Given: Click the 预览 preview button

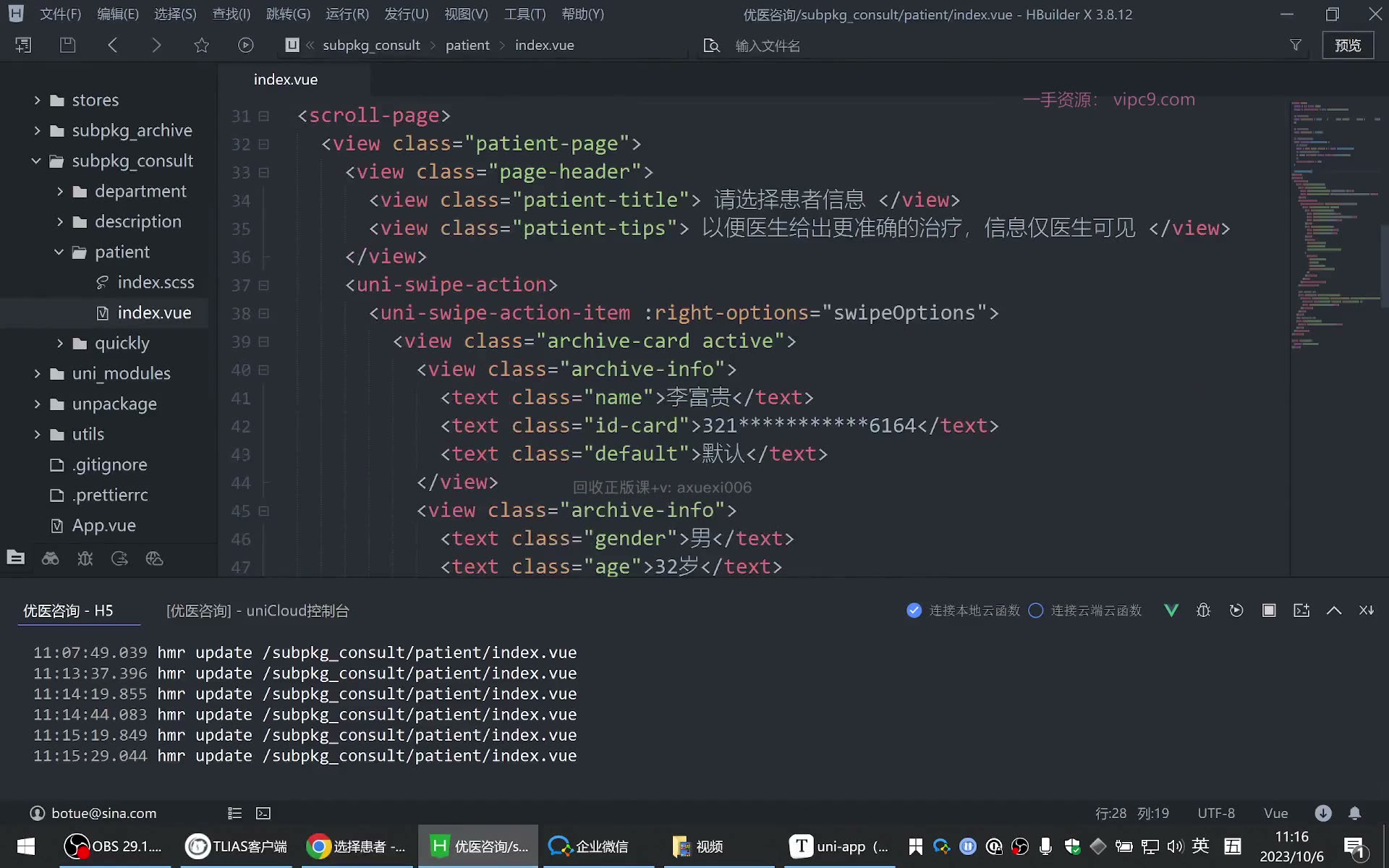Looking at the screenshot, I should pos(1348,45).
